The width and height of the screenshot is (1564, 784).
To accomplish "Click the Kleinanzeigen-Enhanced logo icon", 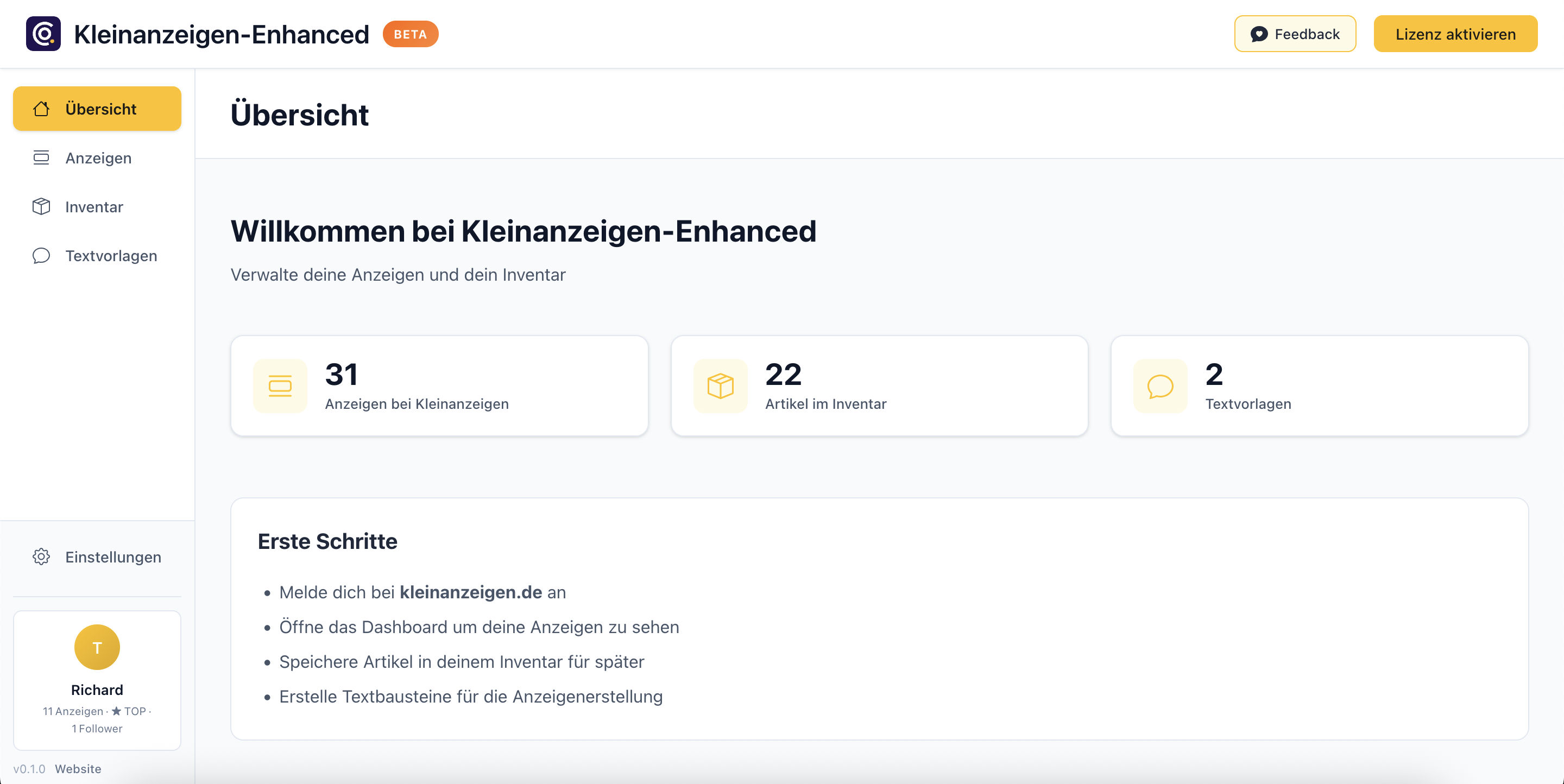I will [43, 34].
